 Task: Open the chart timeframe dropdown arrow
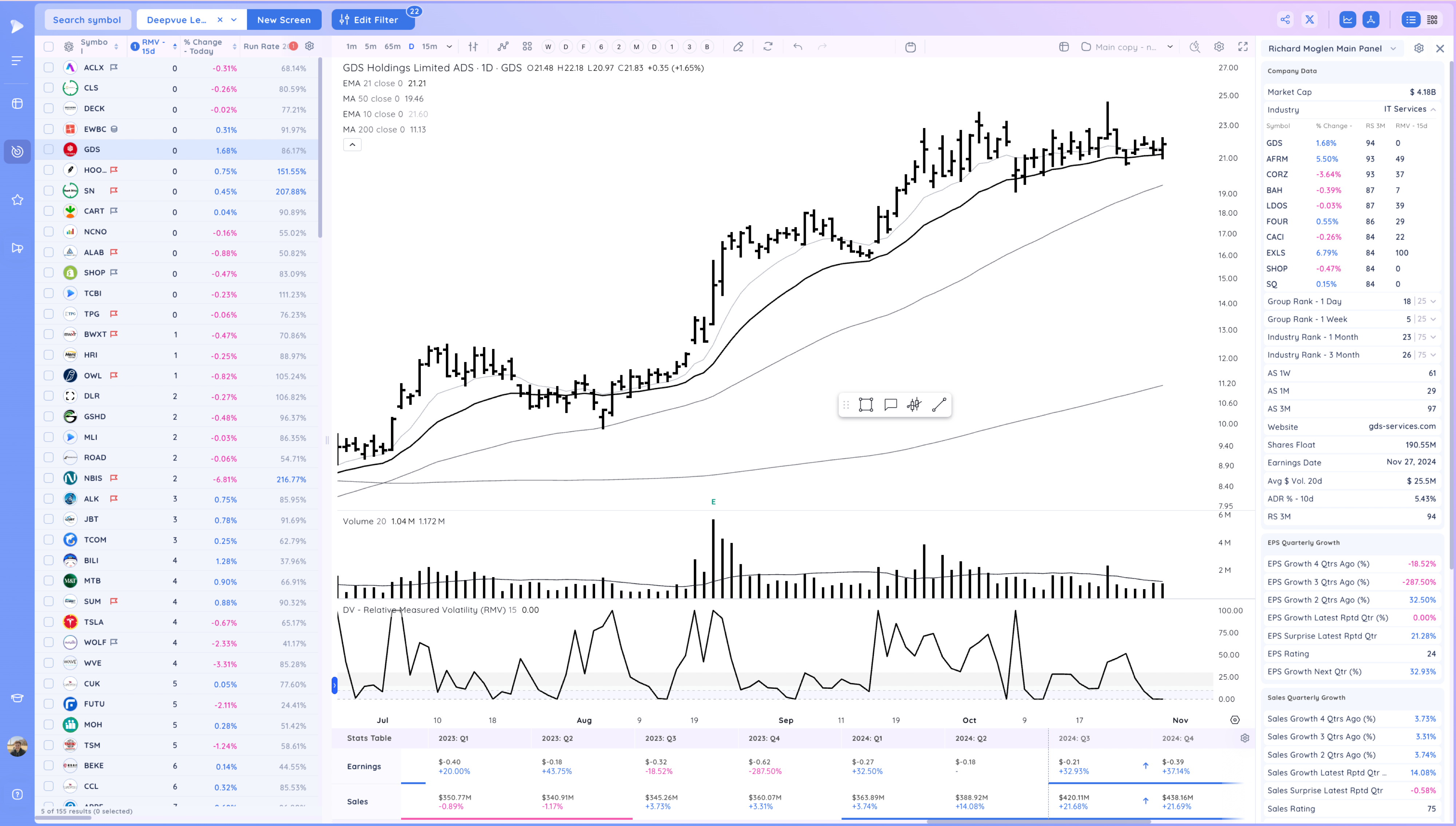pos(449,47)
